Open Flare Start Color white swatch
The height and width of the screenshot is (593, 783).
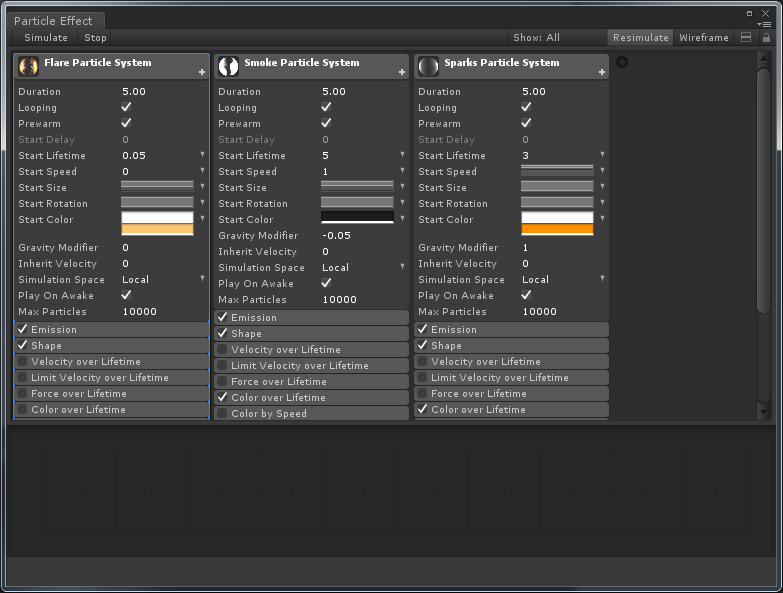pyautogui.click(x=157, y=218)
